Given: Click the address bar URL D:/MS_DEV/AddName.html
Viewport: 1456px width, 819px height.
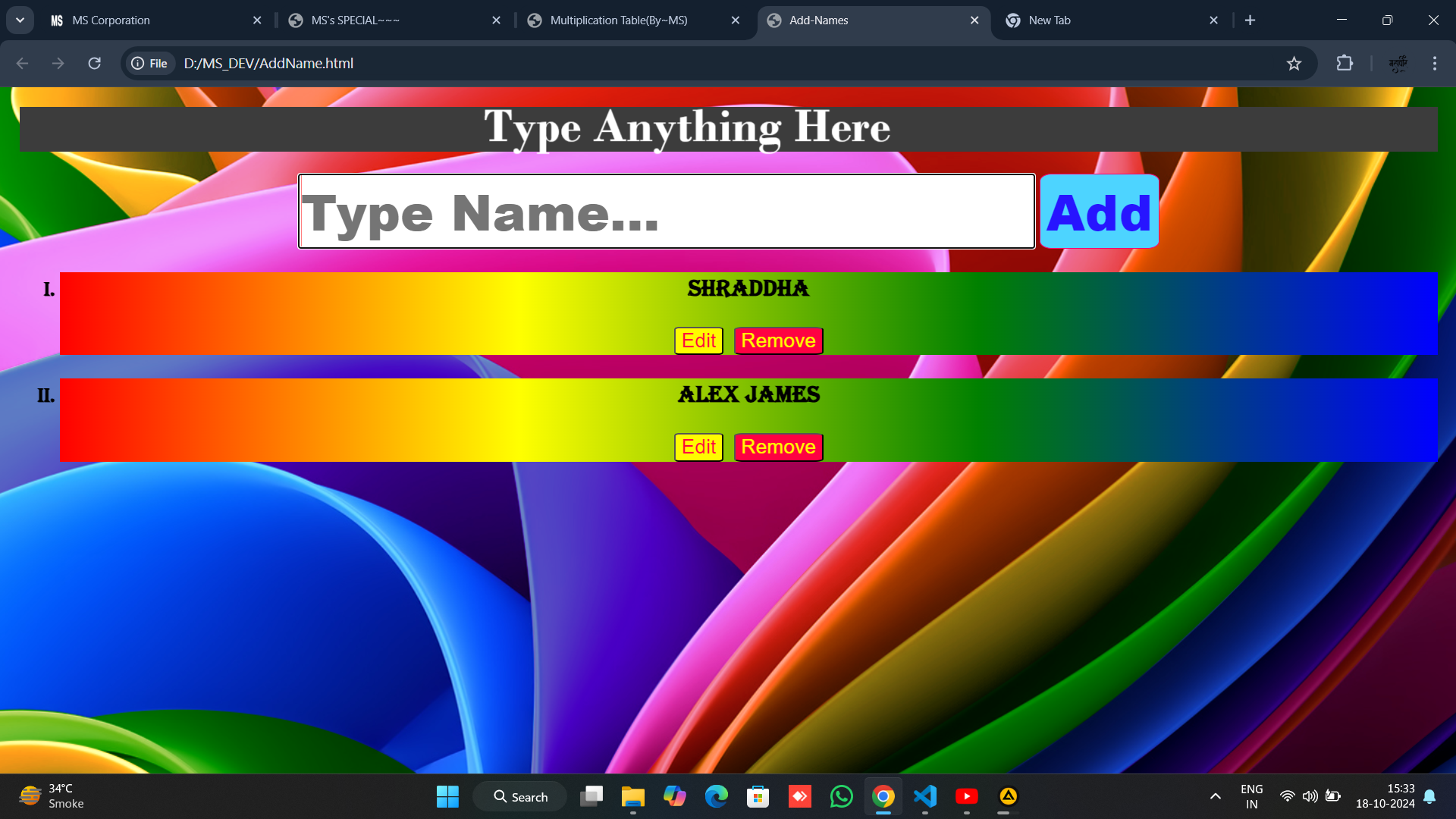Looking at the screenshot, I should pyautogui.click(x=268, y=64).
